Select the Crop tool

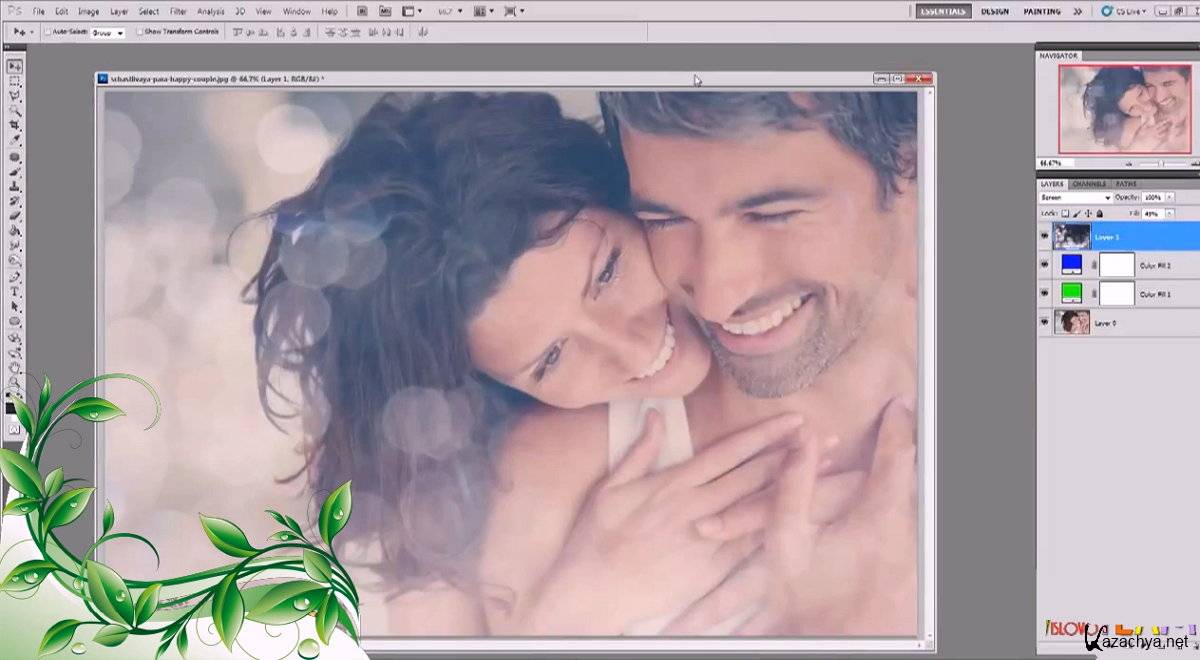point(15,126)
